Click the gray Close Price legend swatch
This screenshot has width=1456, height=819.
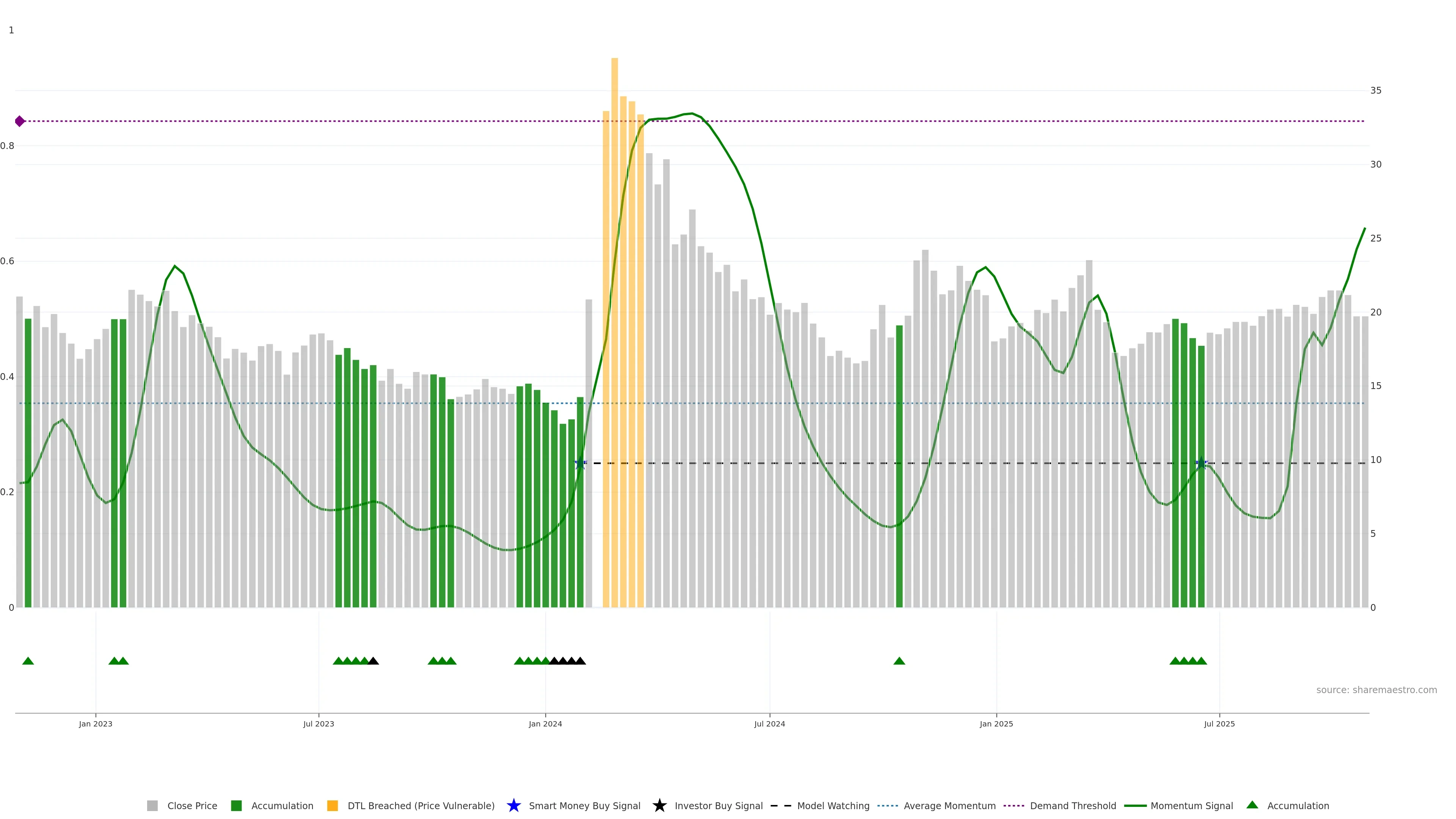[x=152, y=805]
